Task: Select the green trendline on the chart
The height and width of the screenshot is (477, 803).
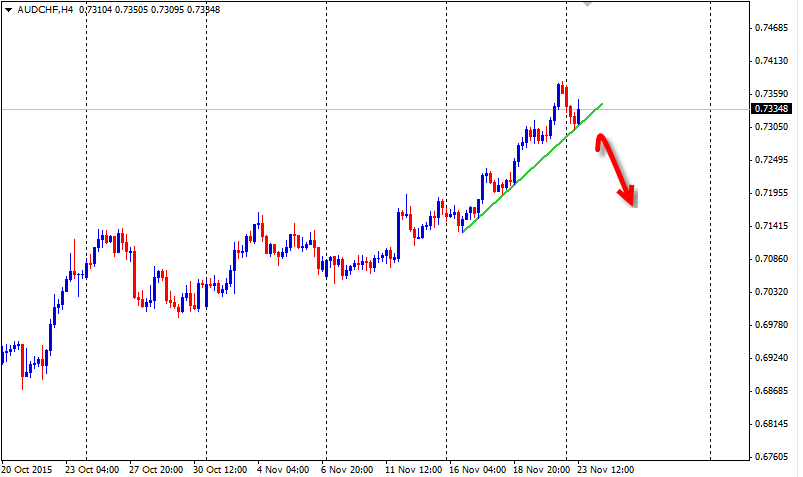Action: 533,168
